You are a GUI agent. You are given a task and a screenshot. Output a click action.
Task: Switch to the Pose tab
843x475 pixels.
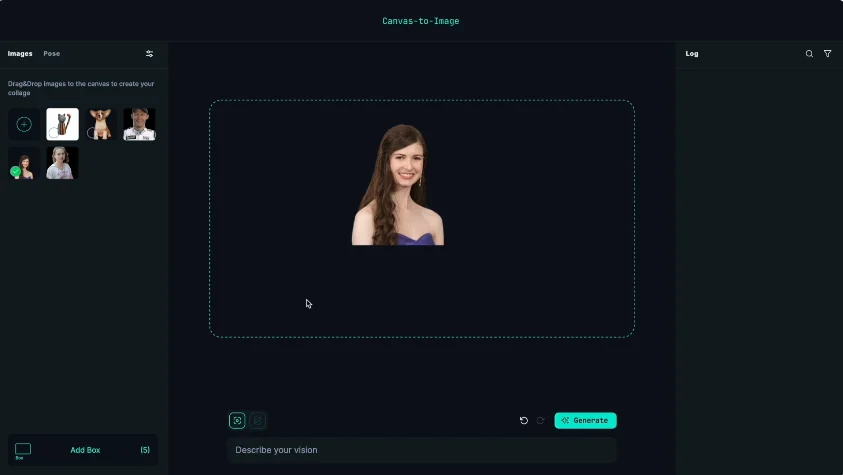[x=51, y=54]
